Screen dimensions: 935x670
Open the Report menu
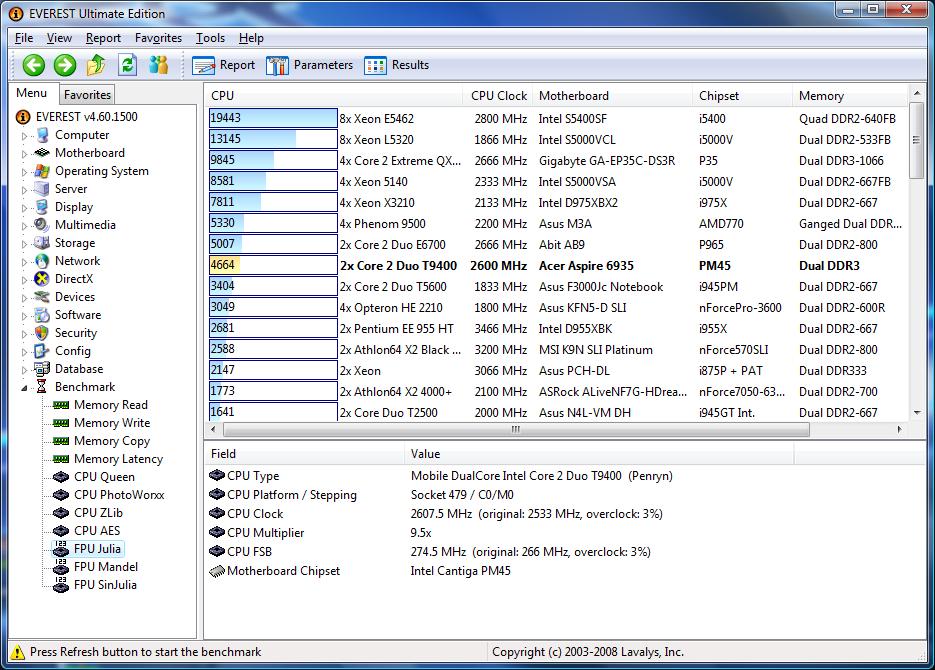[103, 38]
